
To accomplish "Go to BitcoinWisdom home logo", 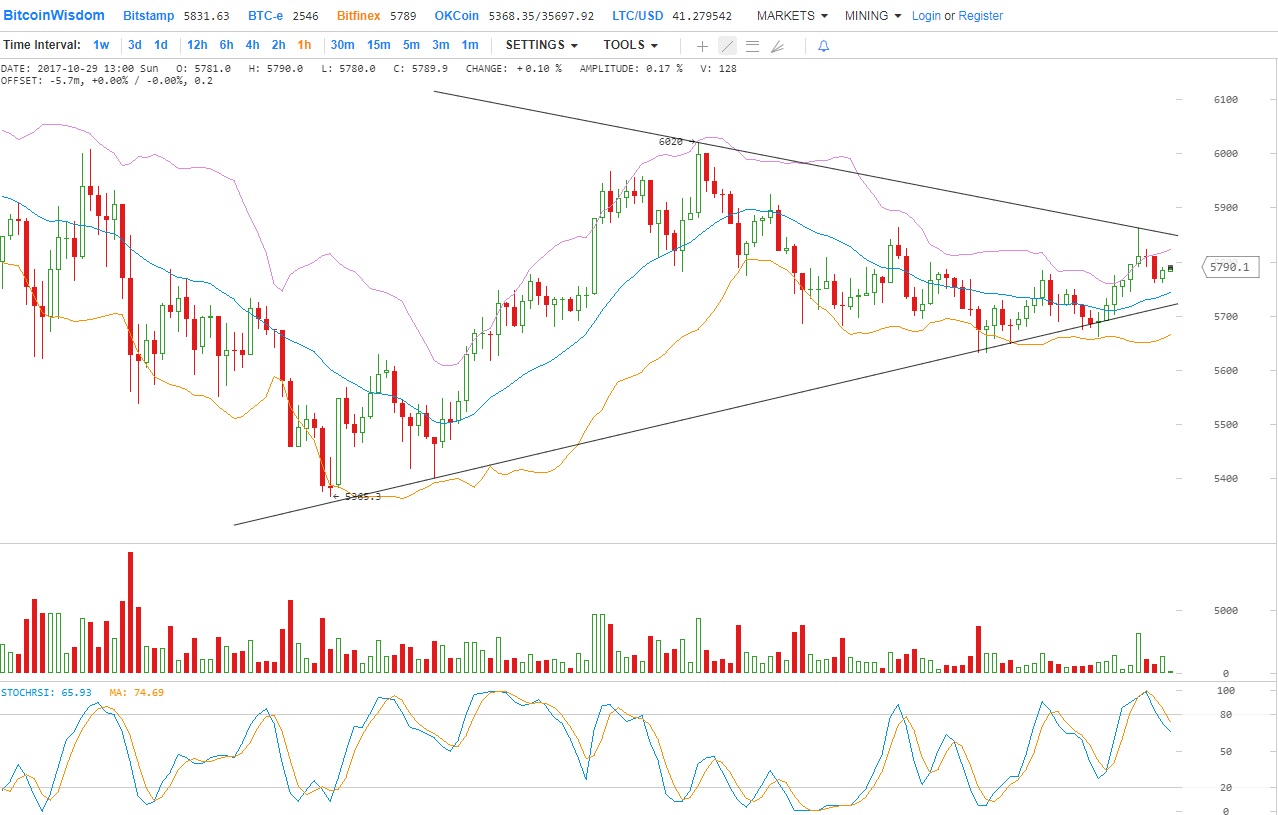I will pos(53,16).
